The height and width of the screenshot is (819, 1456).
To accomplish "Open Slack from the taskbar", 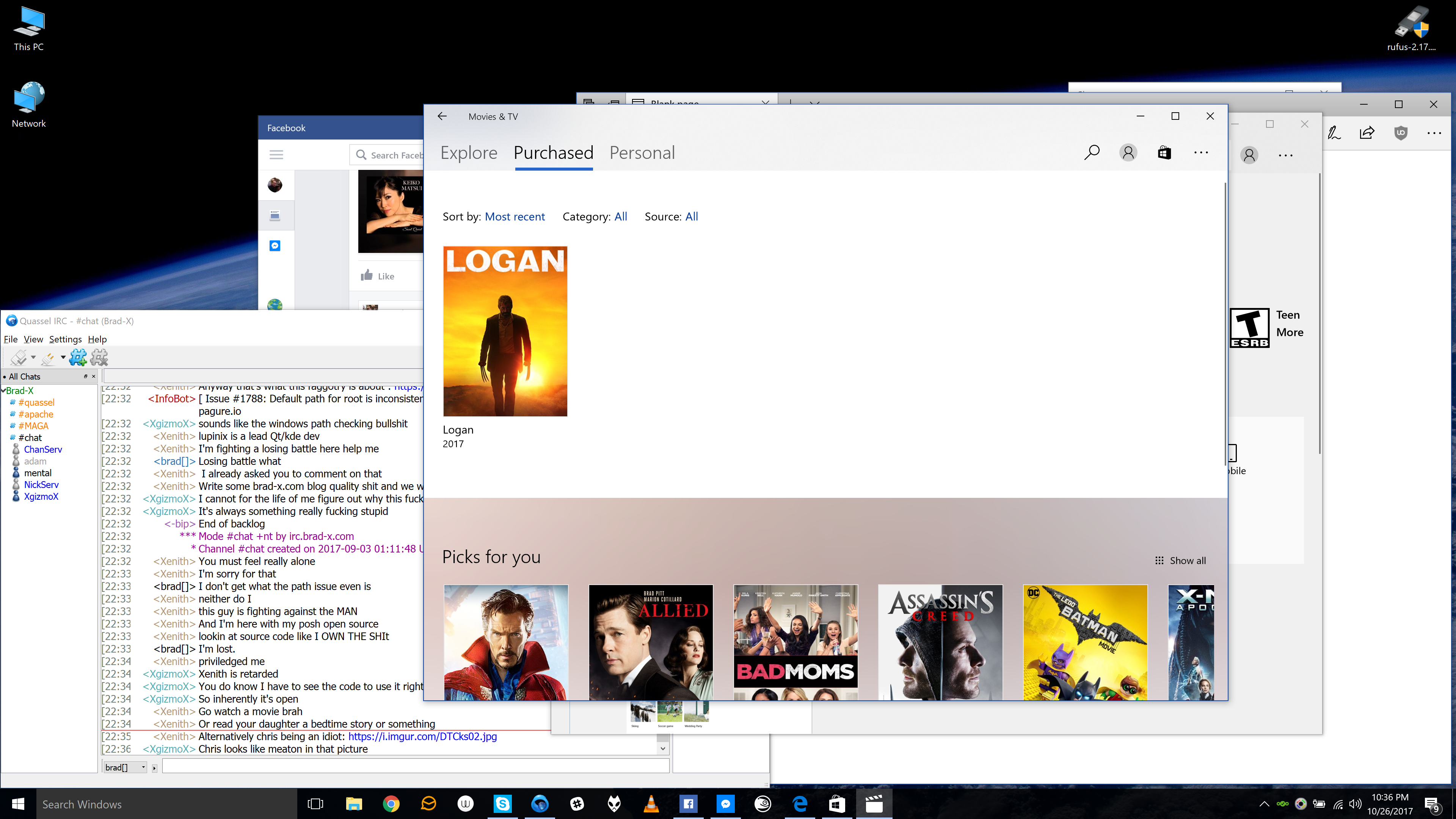I will pyautogui.click(x=577, y=804).
